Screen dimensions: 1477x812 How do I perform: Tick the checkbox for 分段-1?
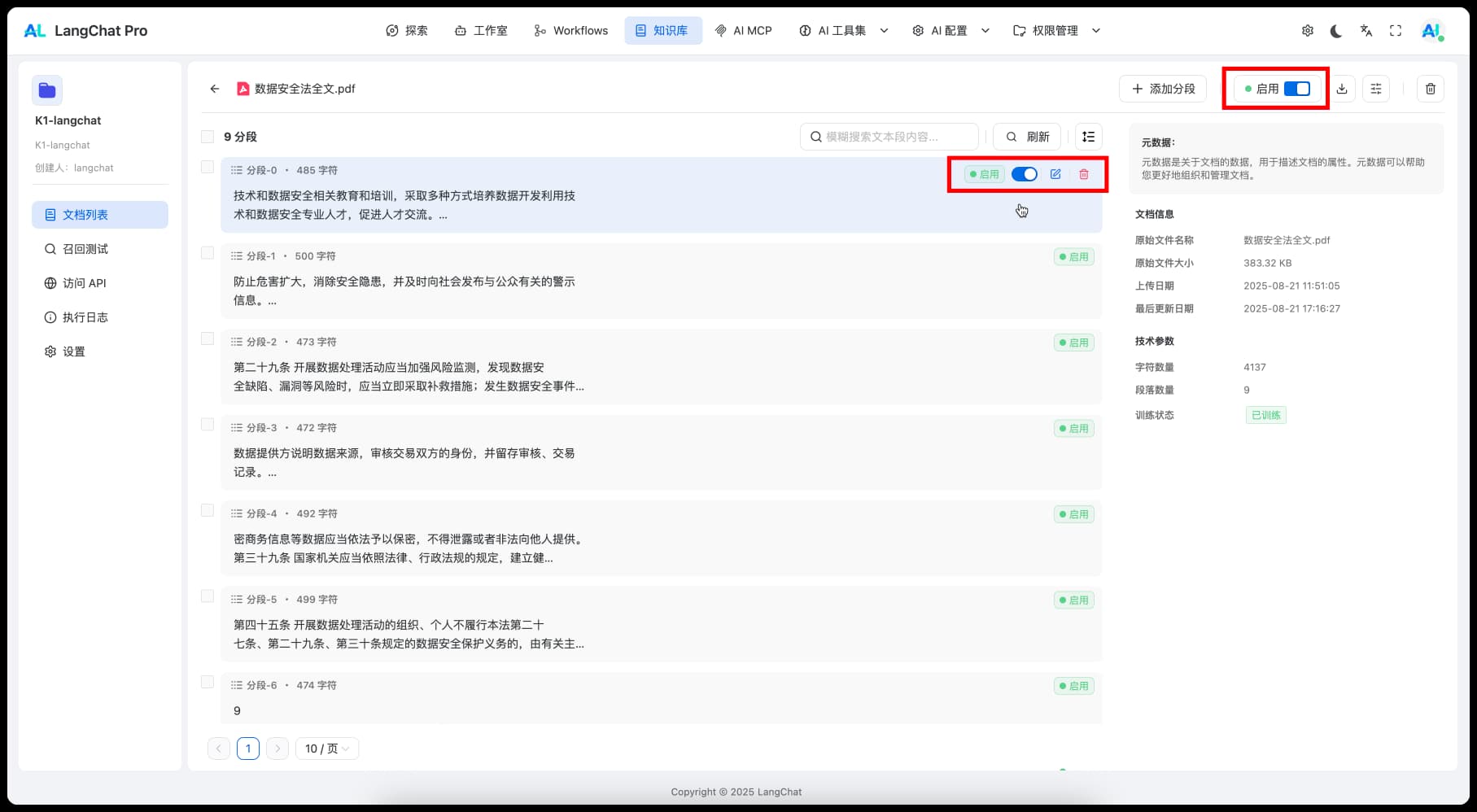(x=208, y=253)
